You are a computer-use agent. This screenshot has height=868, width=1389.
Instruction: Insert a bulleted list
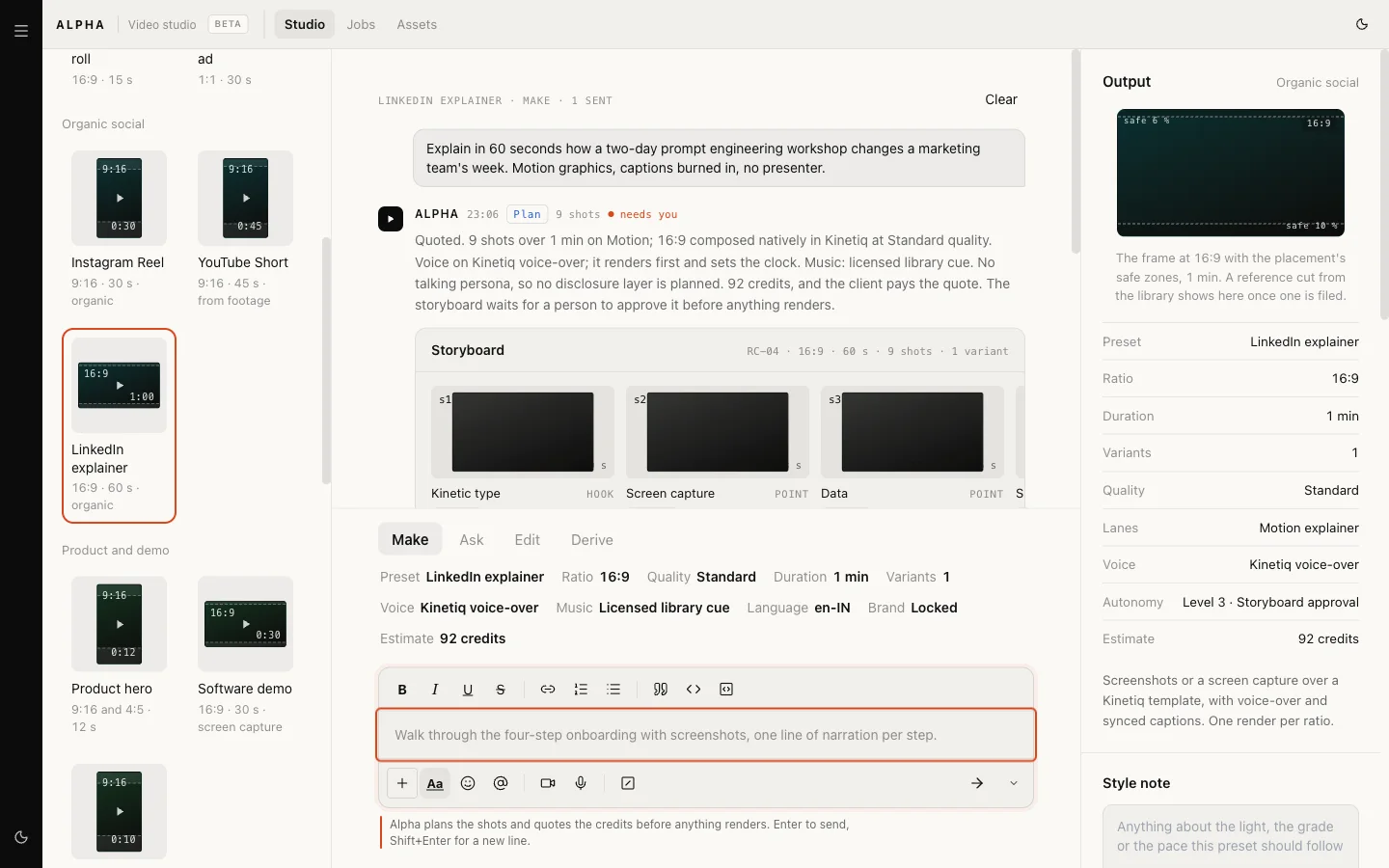613,690
